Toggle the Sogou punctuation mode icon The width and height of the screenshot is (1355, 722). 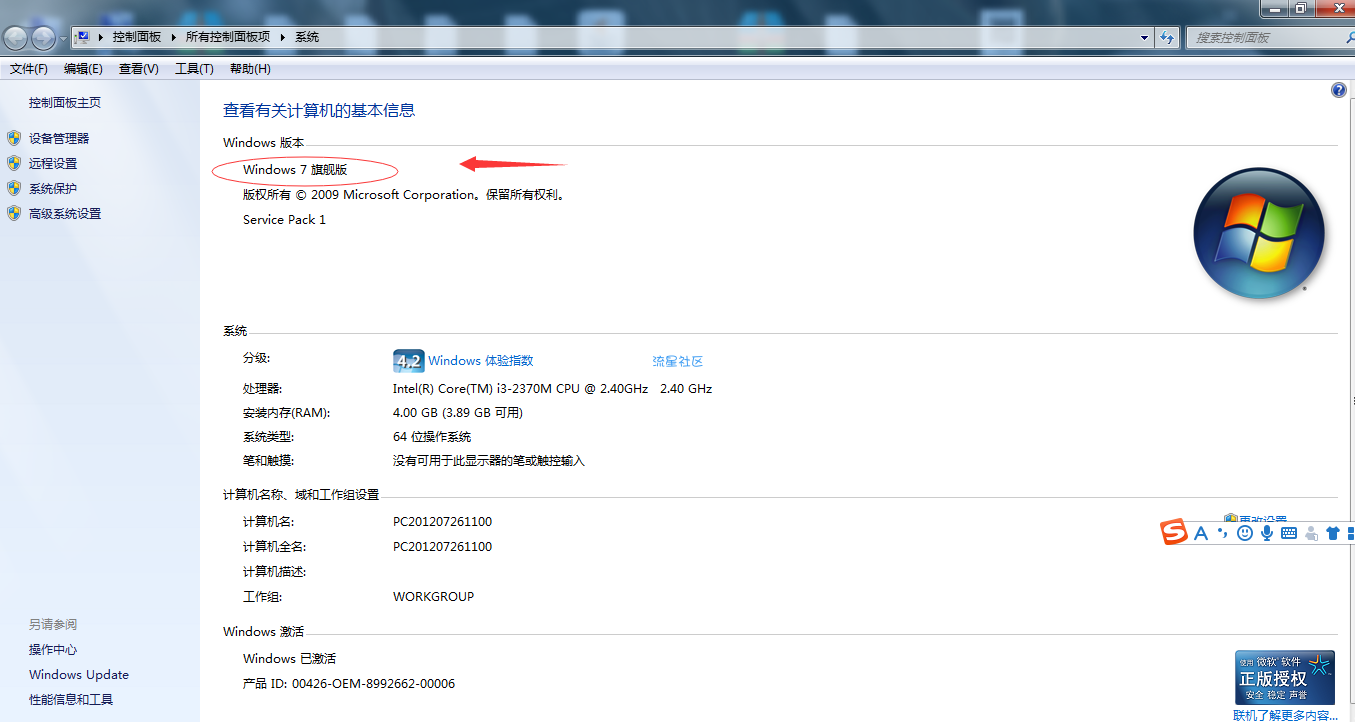(1223, 533)
